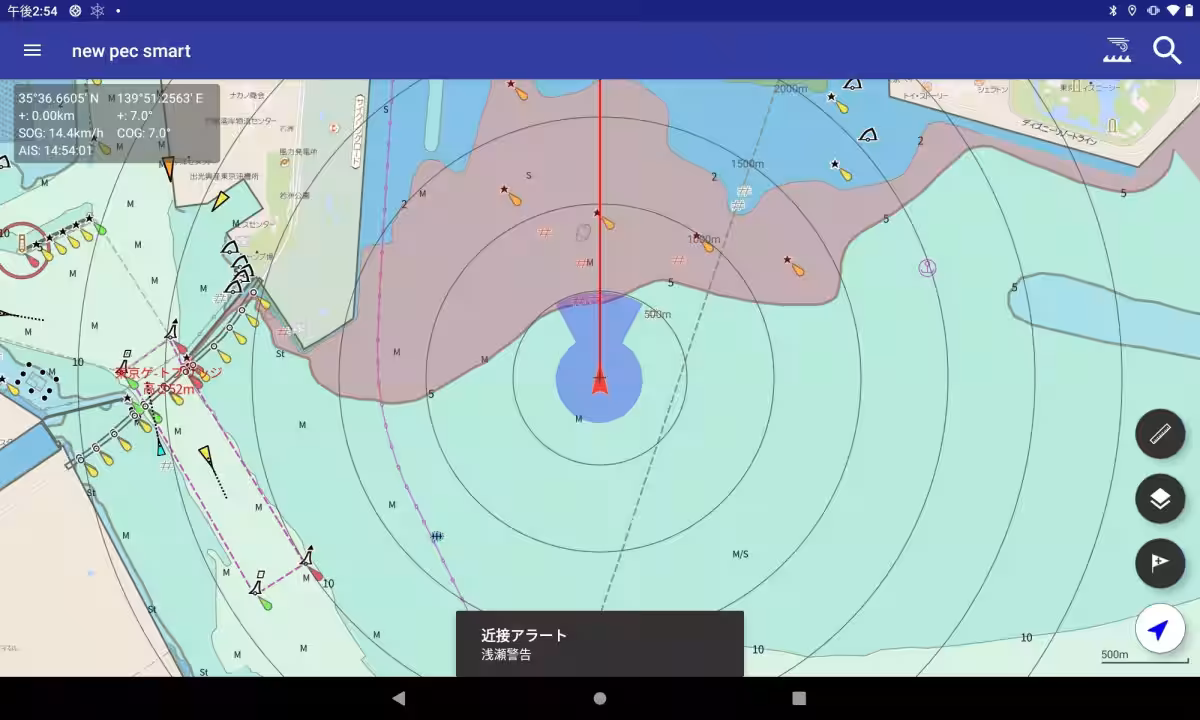Viewport: 1200px width, 720px height.
Task: Select the wreck symbol below the range rings
Action: pyautogui.click(x=437, y=537)
